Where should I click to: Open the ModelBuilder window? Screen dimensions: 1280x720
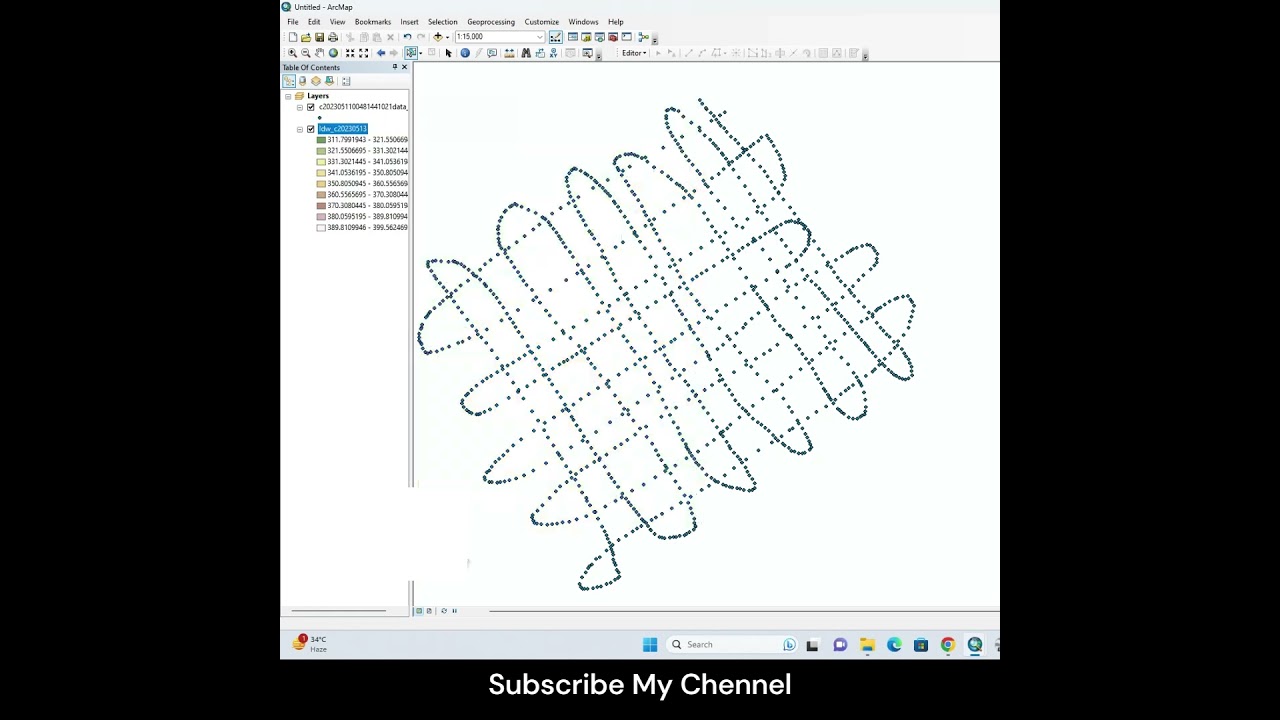(643, 37)
